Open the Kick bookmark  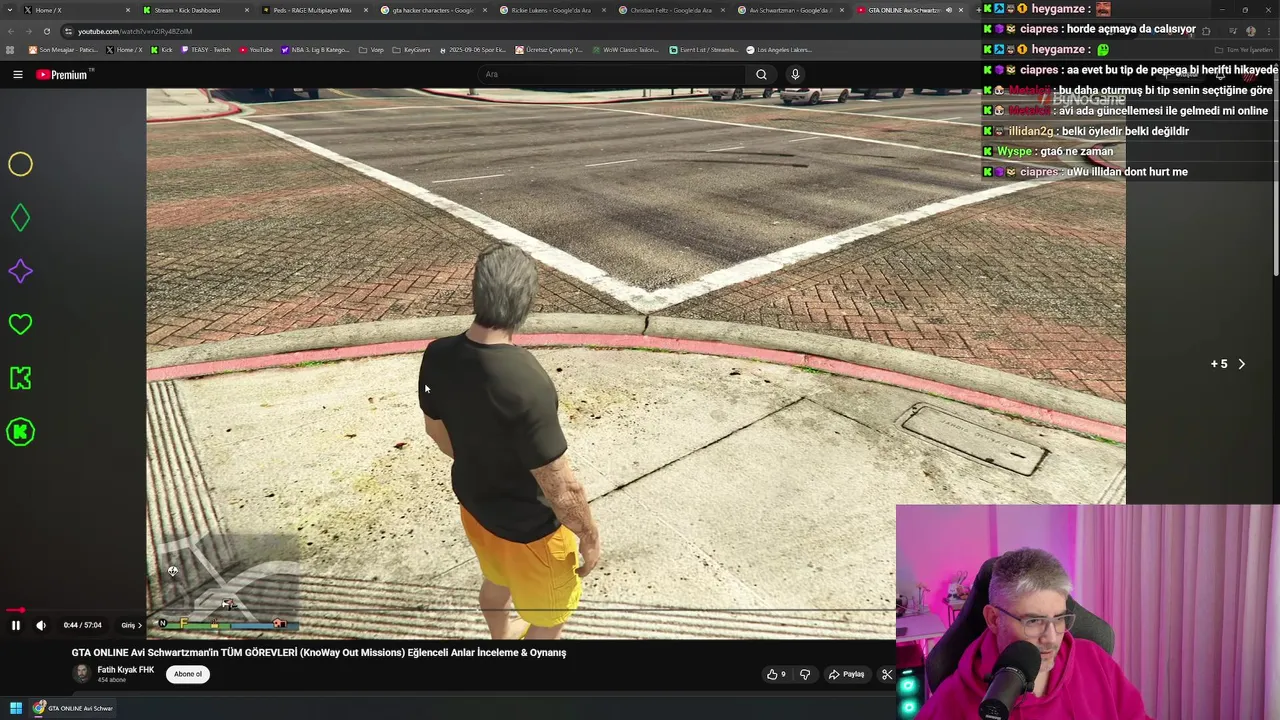(x=161, y=49)
